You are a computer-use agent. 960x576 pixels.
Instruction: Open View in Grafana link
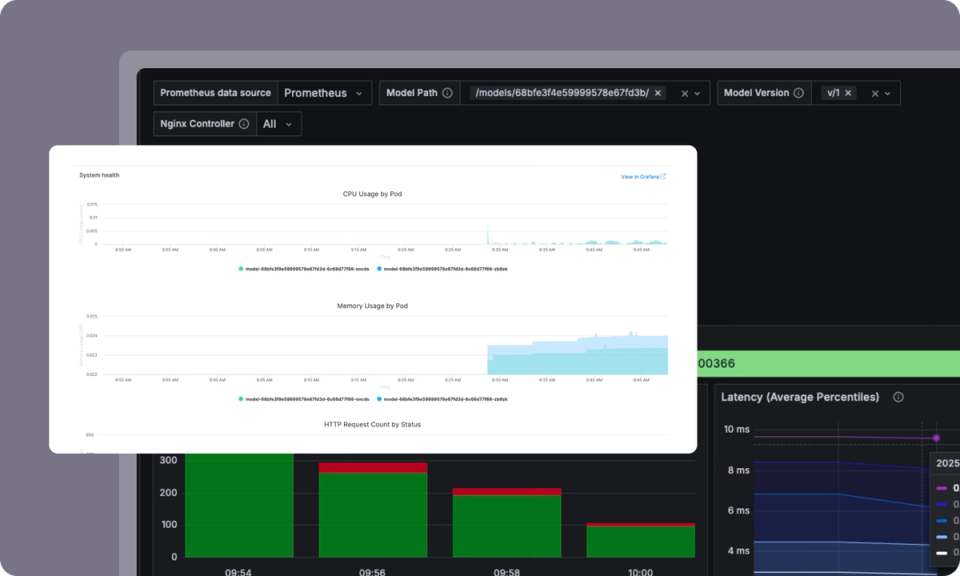coord(639,176)
